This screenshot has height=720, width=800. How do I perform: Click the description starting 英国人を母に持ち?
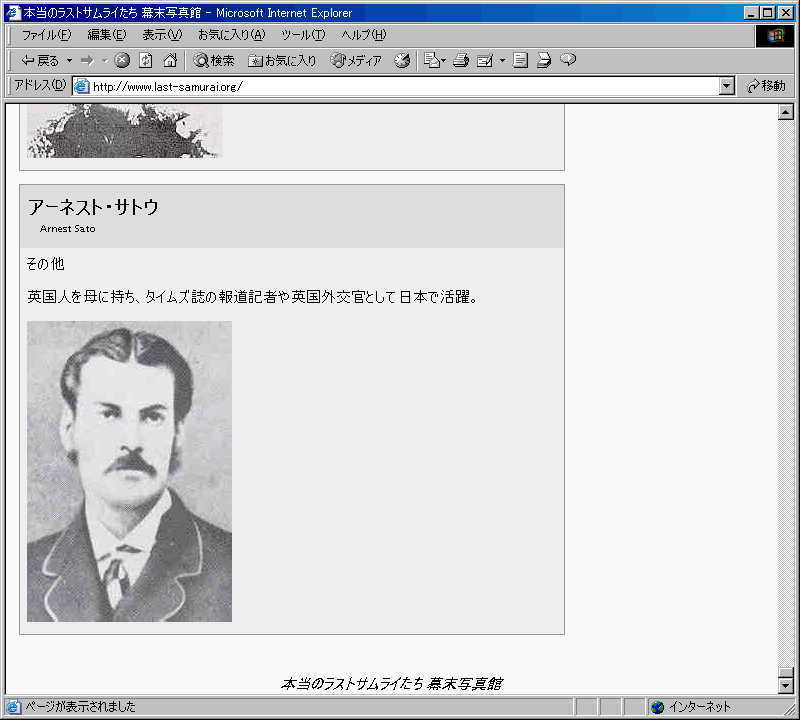(x=253, y=296)
